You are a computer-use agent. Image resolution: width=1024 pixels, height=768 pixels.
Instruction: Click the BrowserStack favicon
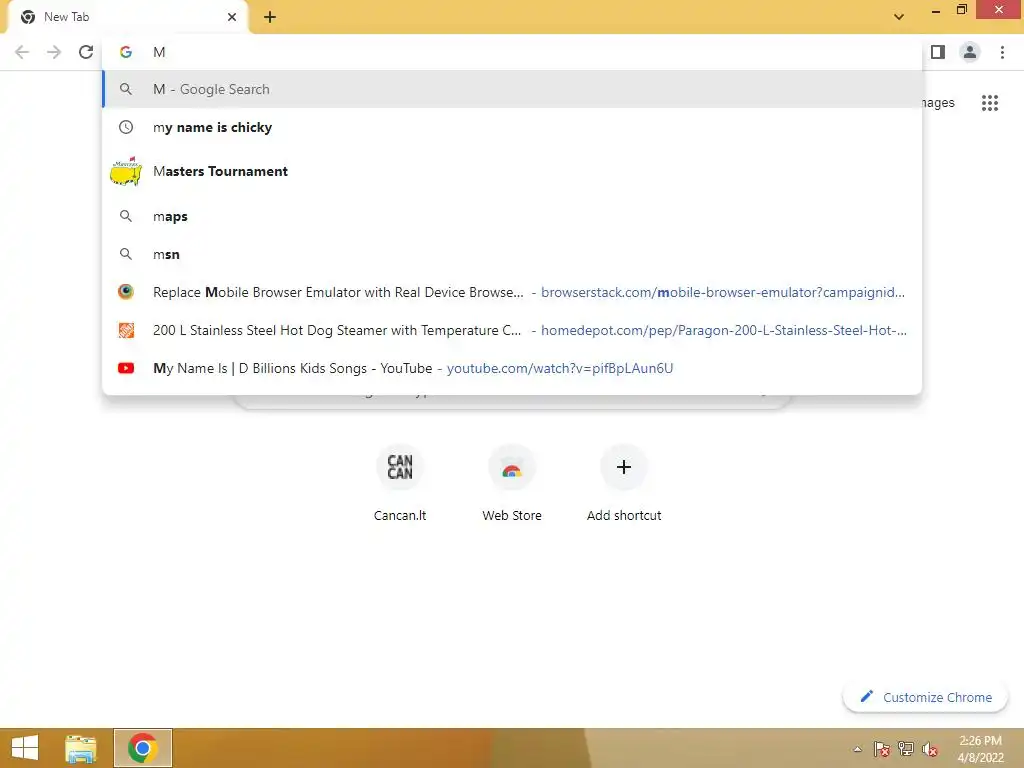pos(126,292)
